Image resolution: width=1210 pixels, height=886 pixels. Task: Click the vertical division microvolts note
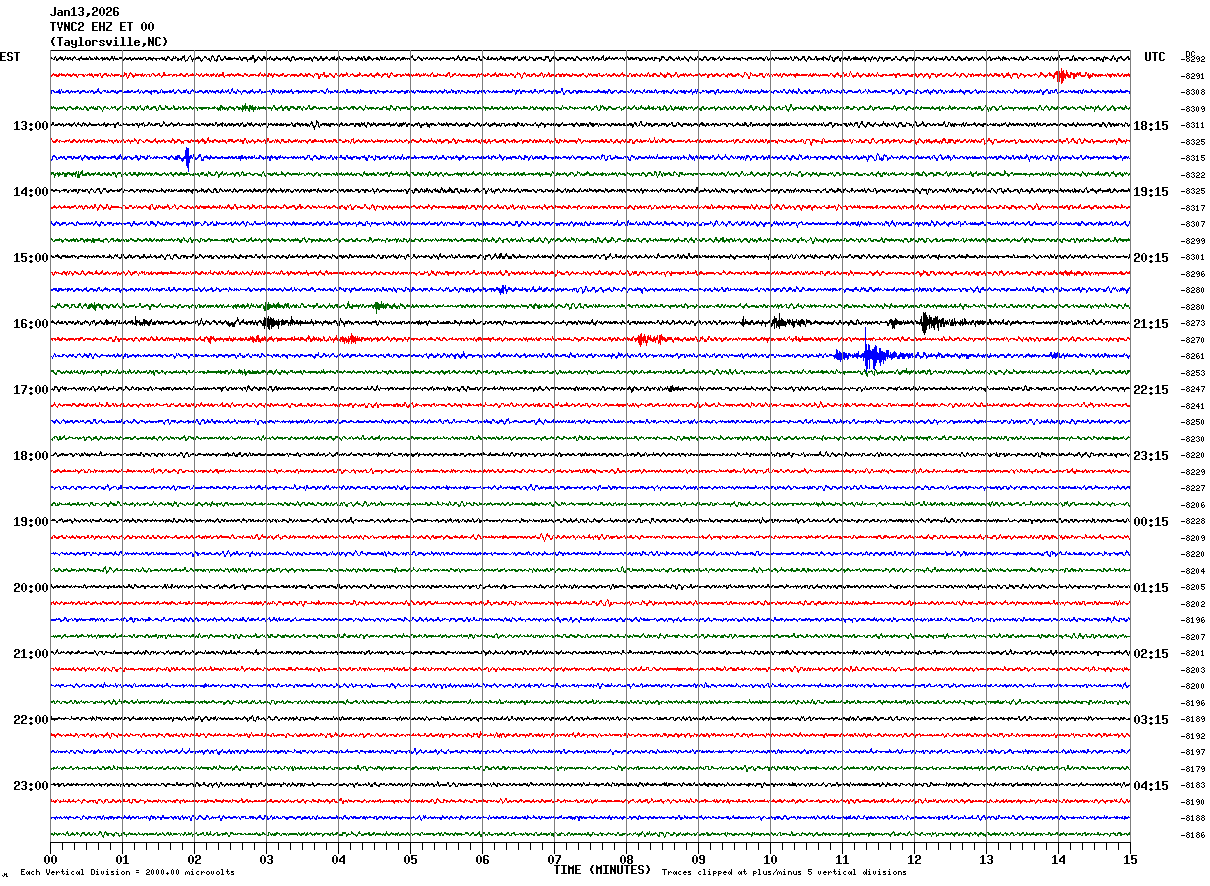coord(127,872)
